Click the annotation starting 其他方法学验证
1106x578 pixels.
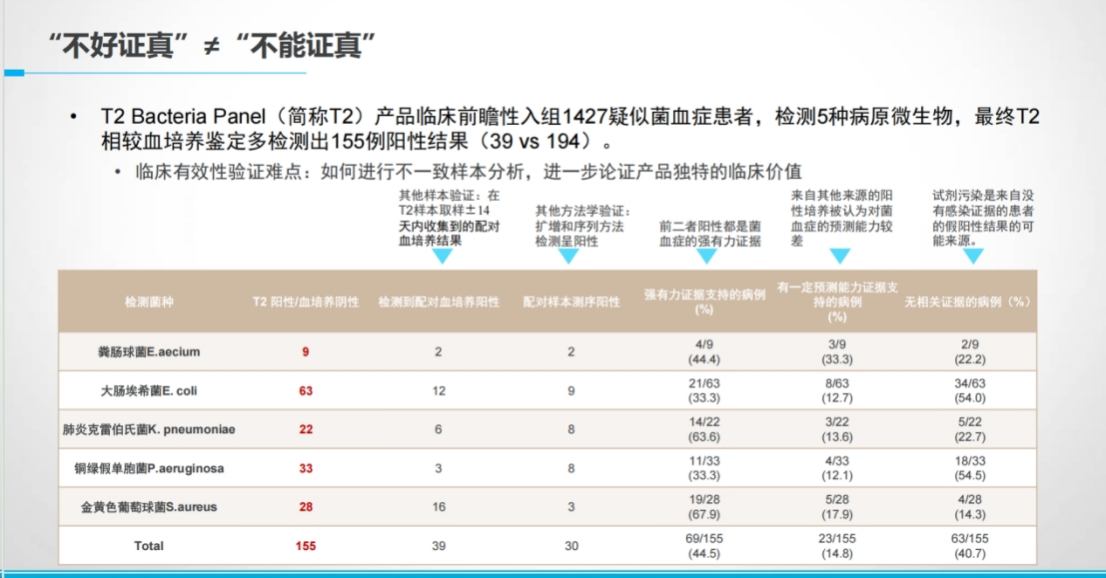tap(583, 226)
